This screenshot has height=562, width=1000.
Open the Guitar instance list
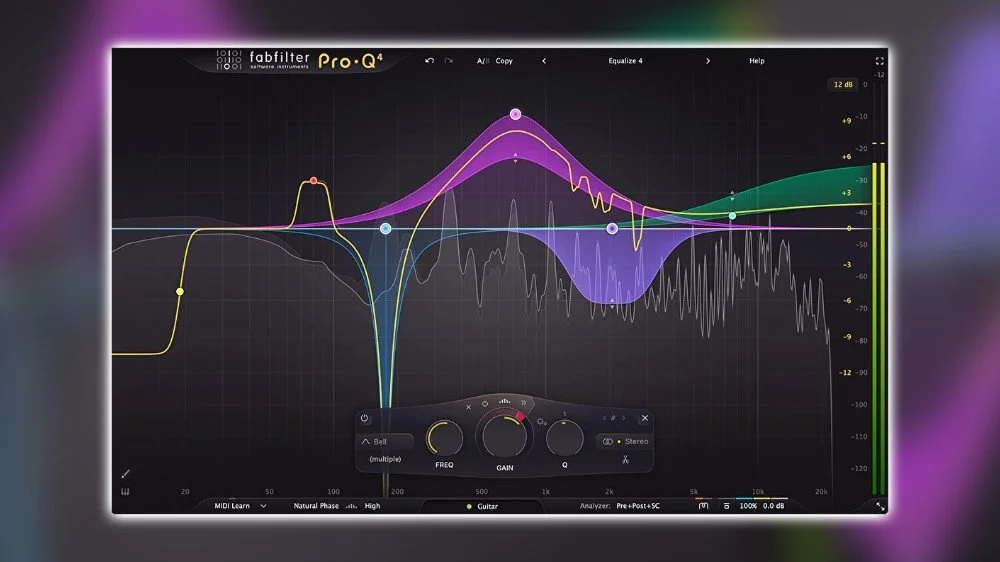(483, 507)
